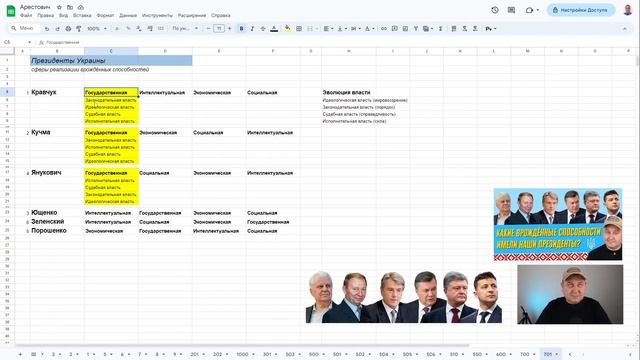Increase font size with plus
Image resolution: width=640 pixels, height=360 pixels.
229,29
